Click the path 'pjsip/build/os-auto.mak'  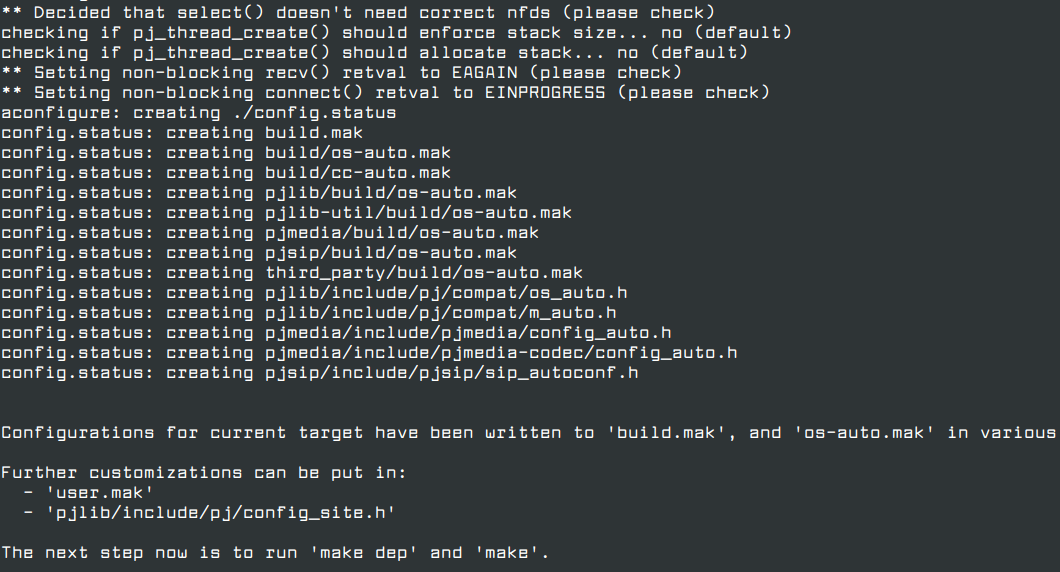(x=391, y=252)
